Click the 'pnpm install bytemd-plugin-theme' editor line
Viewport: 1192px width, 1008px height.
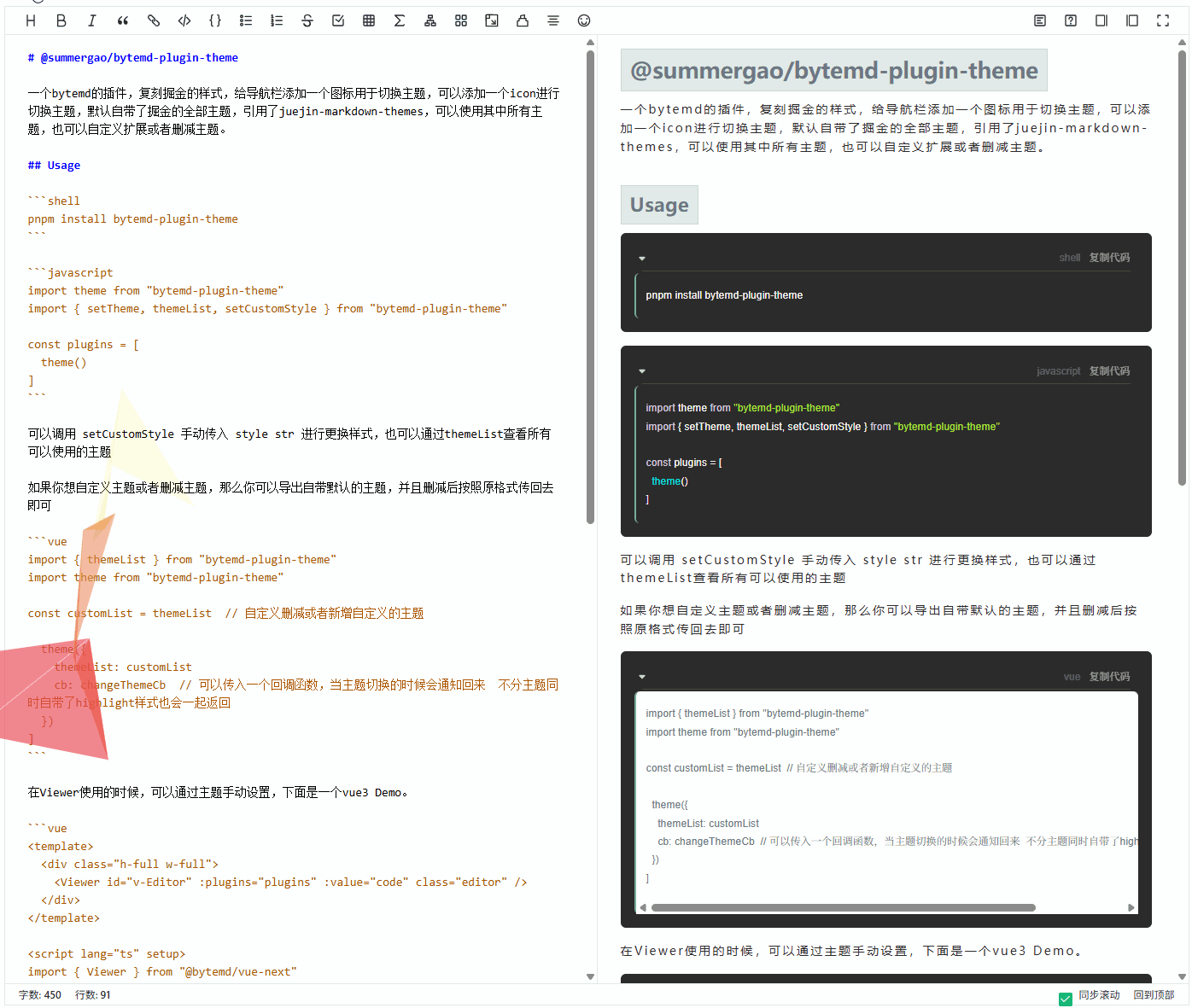tap(133, 219)
